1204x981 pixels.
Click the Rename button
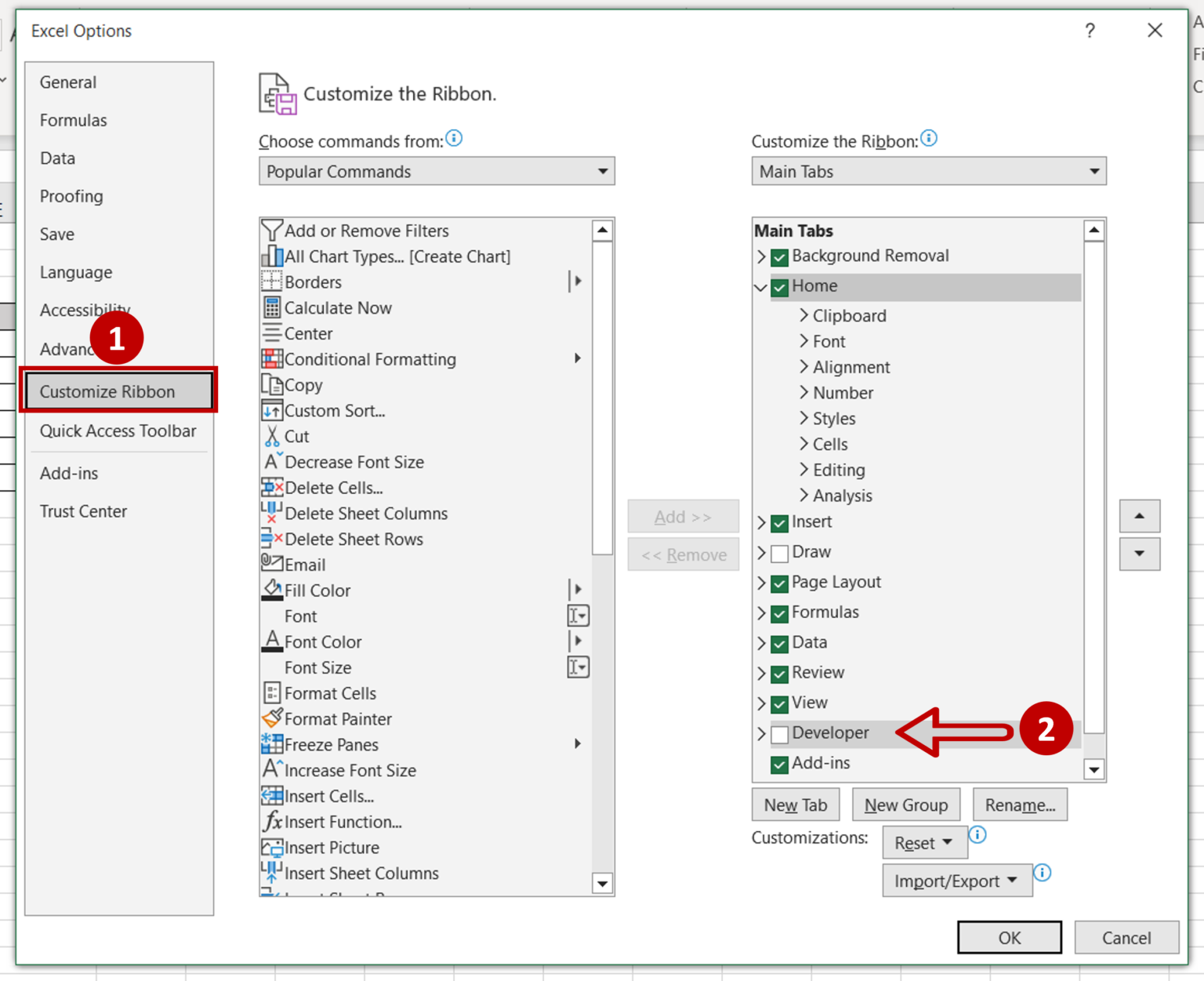1020,805
